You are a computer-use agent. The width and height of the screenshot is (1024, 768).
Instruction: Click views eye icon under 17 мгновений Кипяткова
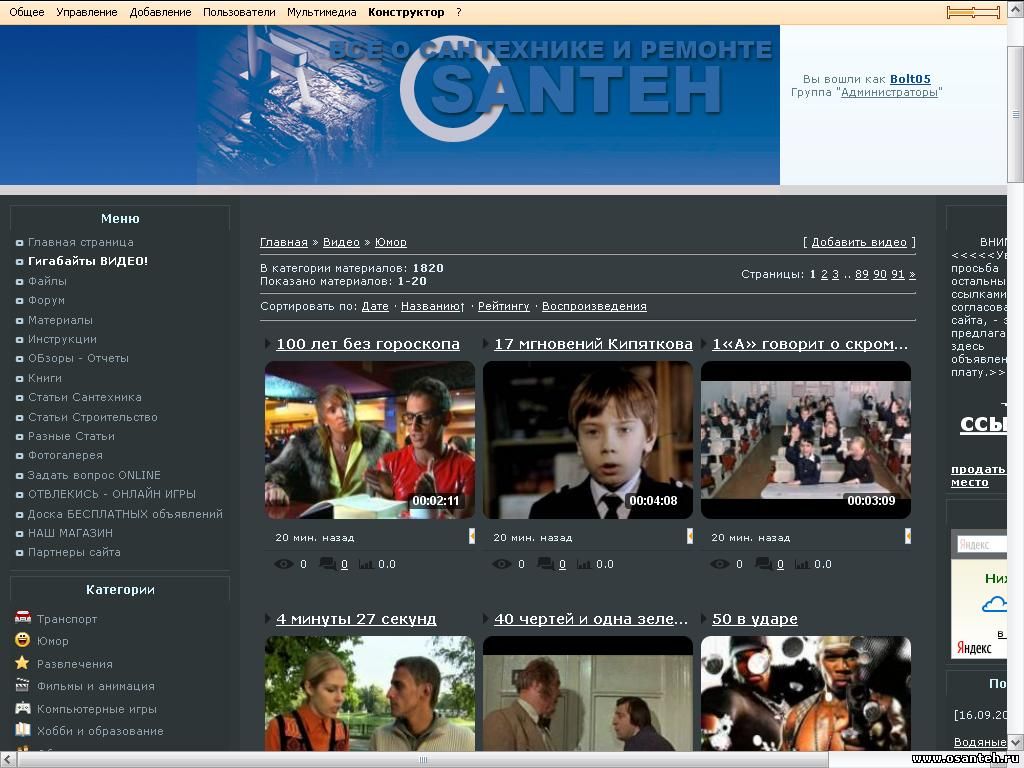tap(502, 564)
